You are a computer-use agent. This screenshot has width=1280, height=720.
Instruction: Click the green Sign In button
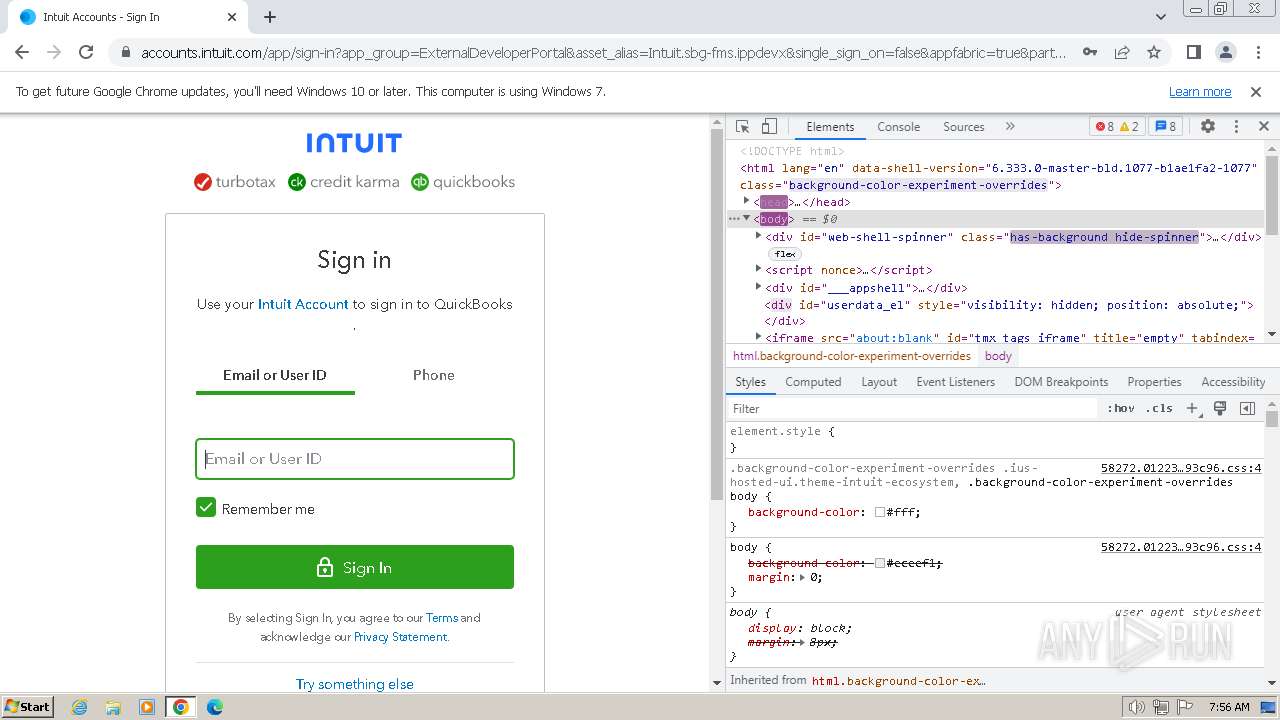pos(355,567)
